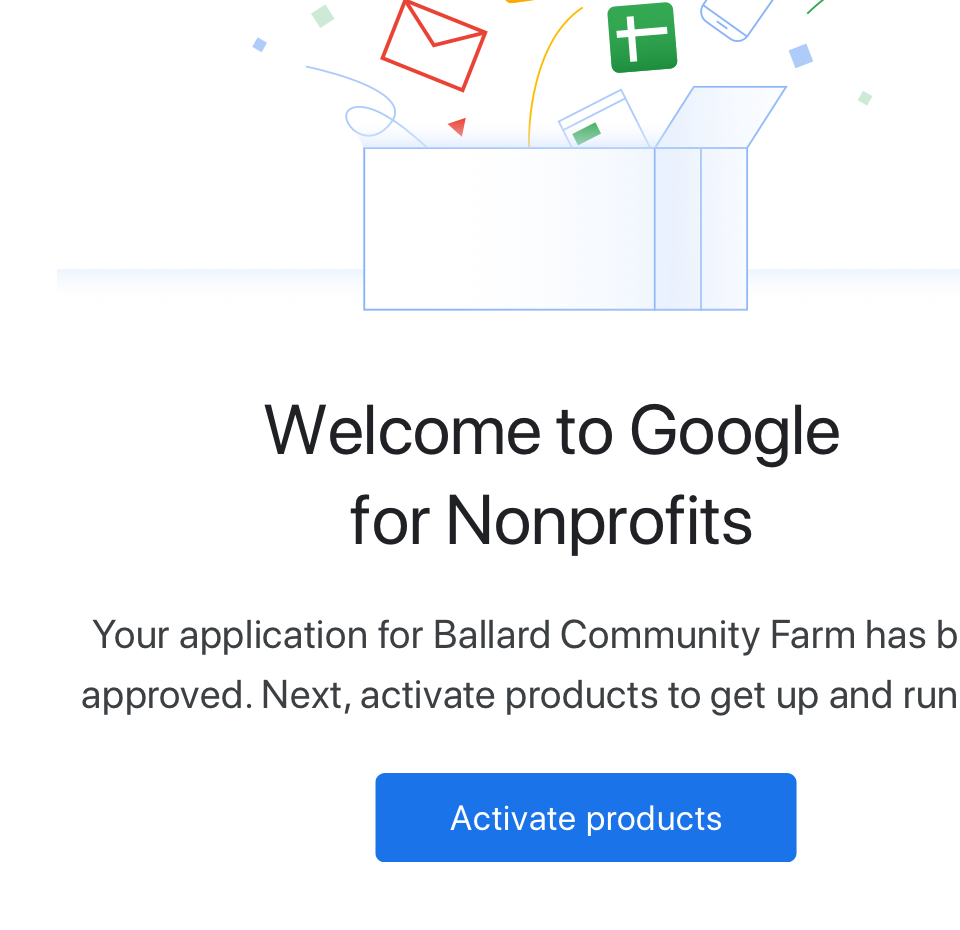This screenshot has width=960, height=930.
Task: Tap the blue outlined phone icon
Action: (736, 20)
